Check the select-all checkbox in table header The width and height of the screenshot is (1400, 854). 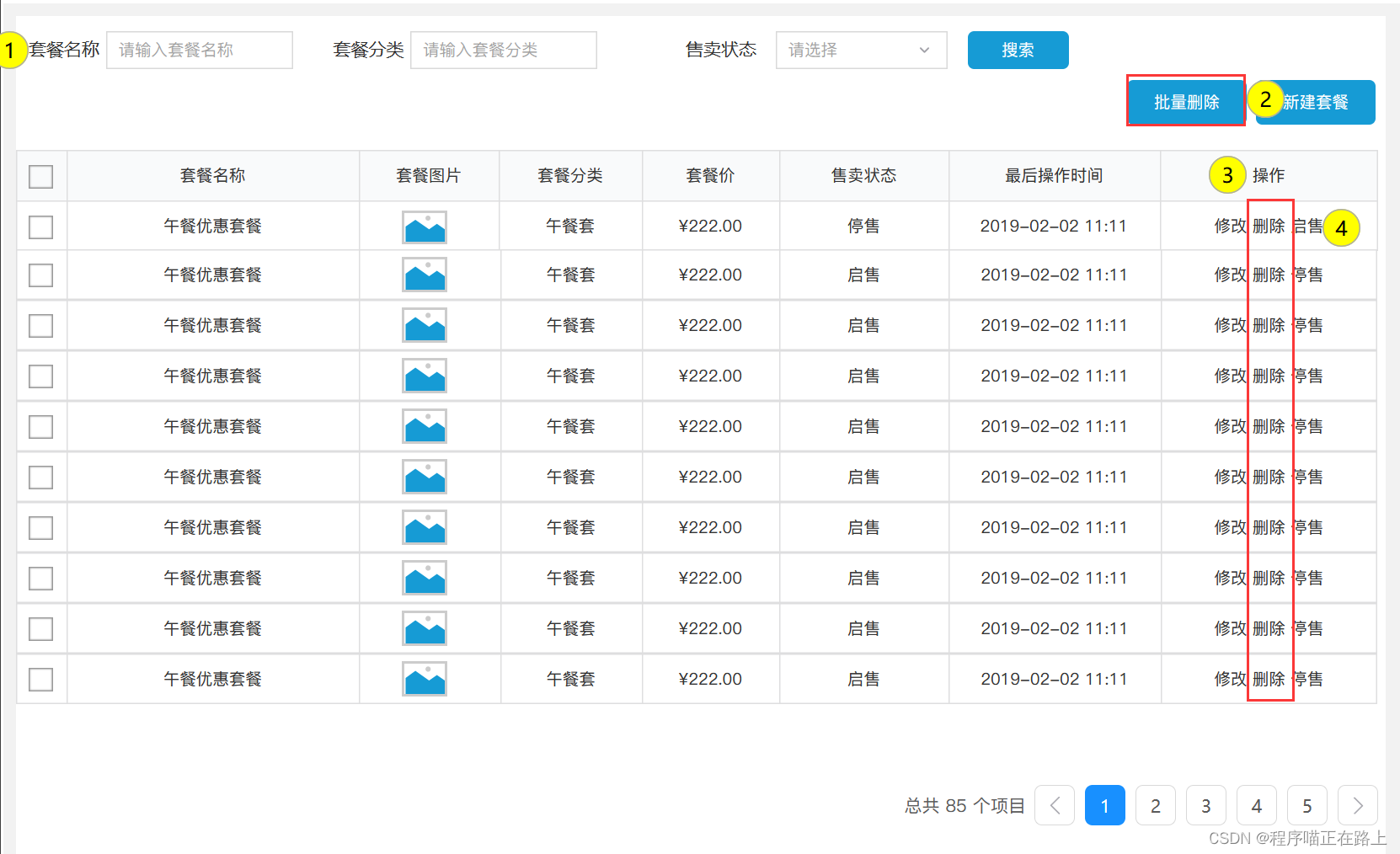coord(40,176)
